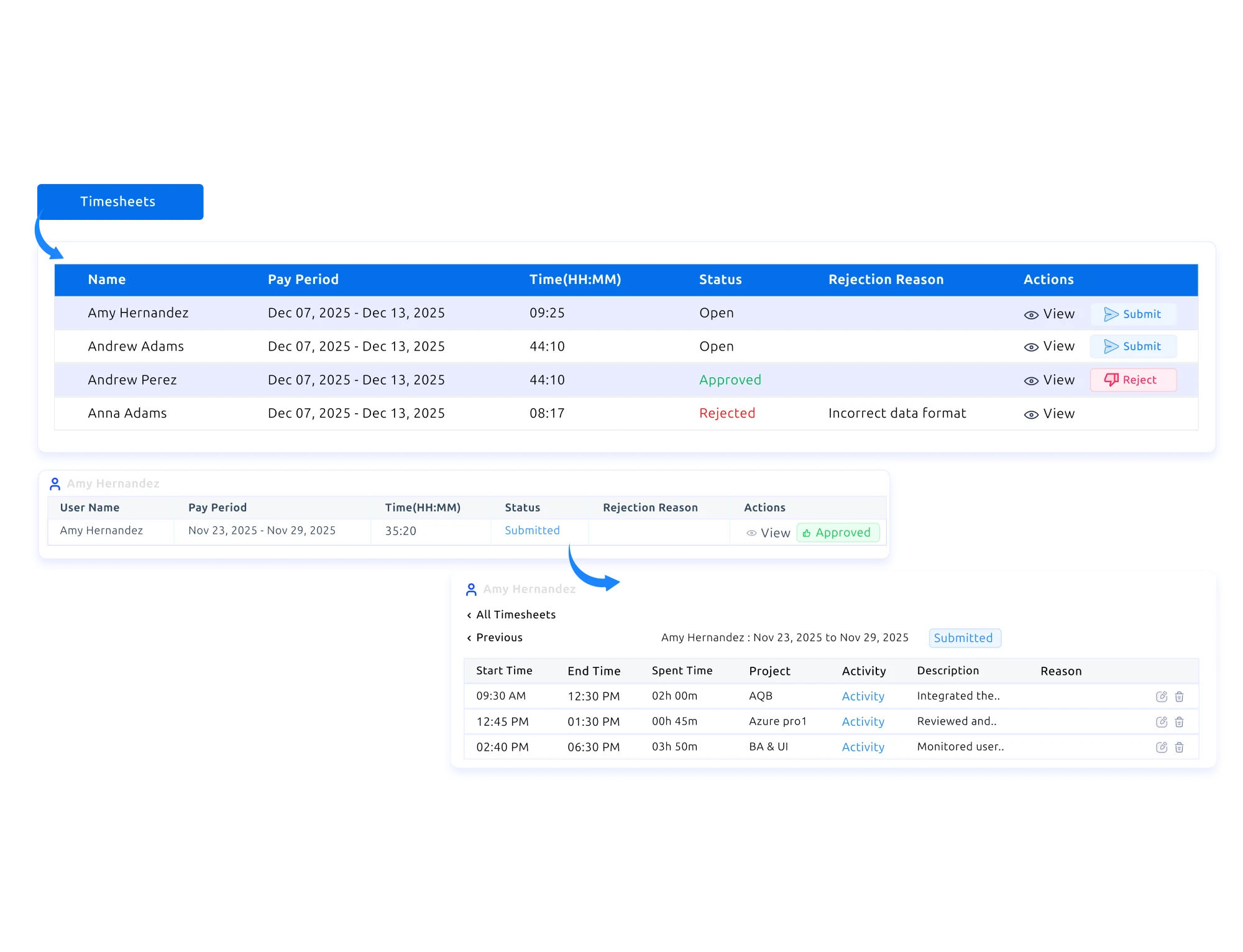Toggle the Approved status for Amy Hernandez
This screenshot has height=952, width=1243.
click(x=838, y=533)
